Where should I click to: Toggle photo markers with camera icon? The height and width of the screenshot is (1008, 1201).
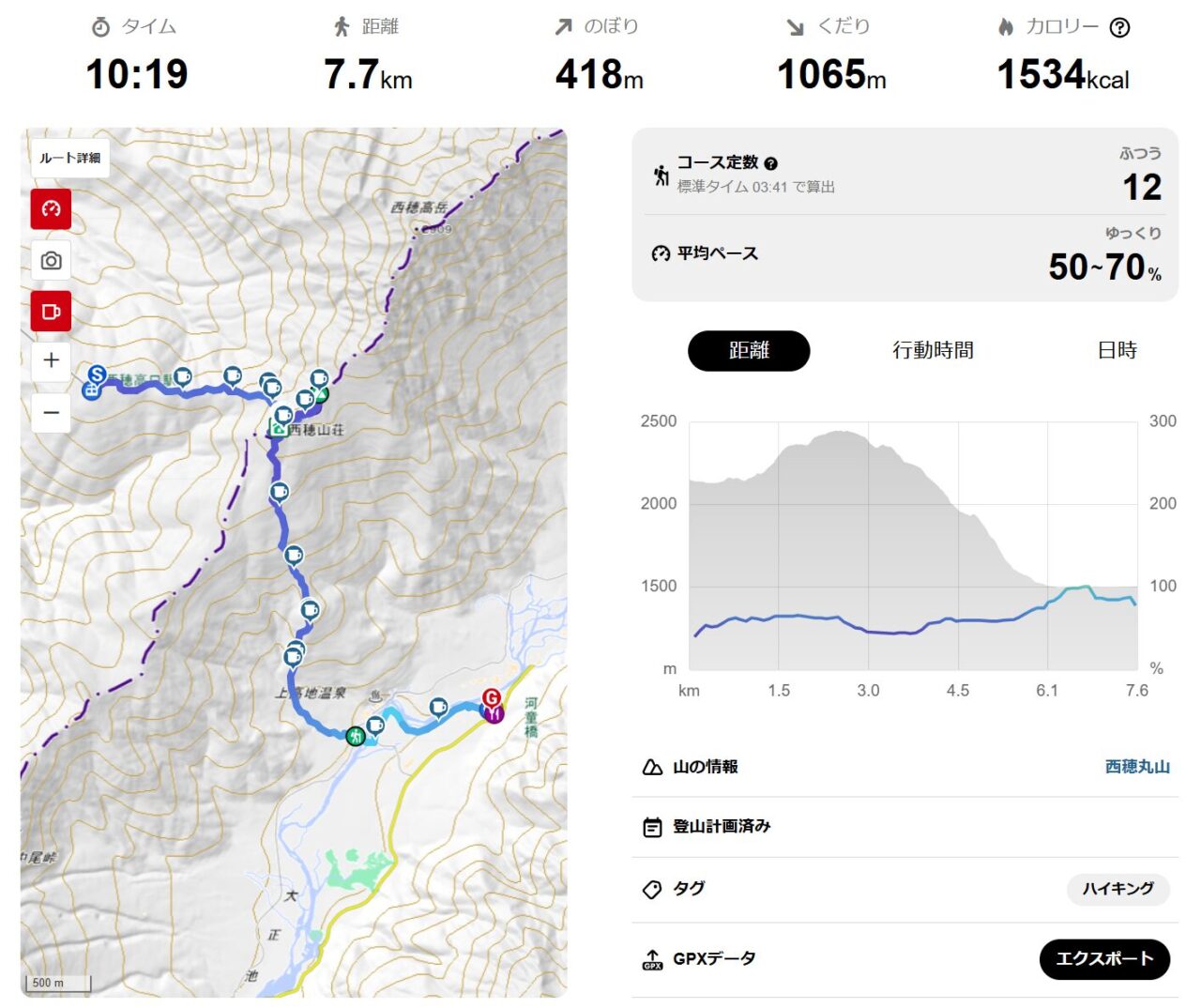point(52,260)
